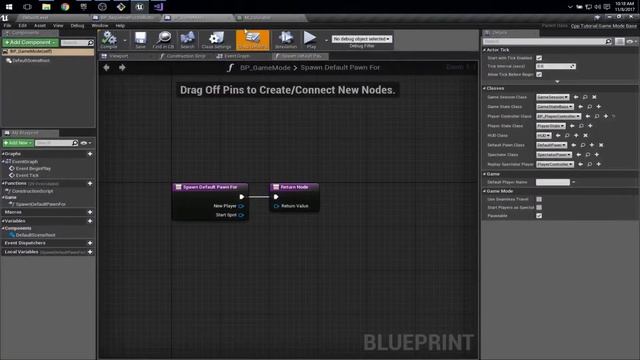The width and height of the screenshot is (640, 360).
Task: Add a local variable with plus icon
Action: 90,252
